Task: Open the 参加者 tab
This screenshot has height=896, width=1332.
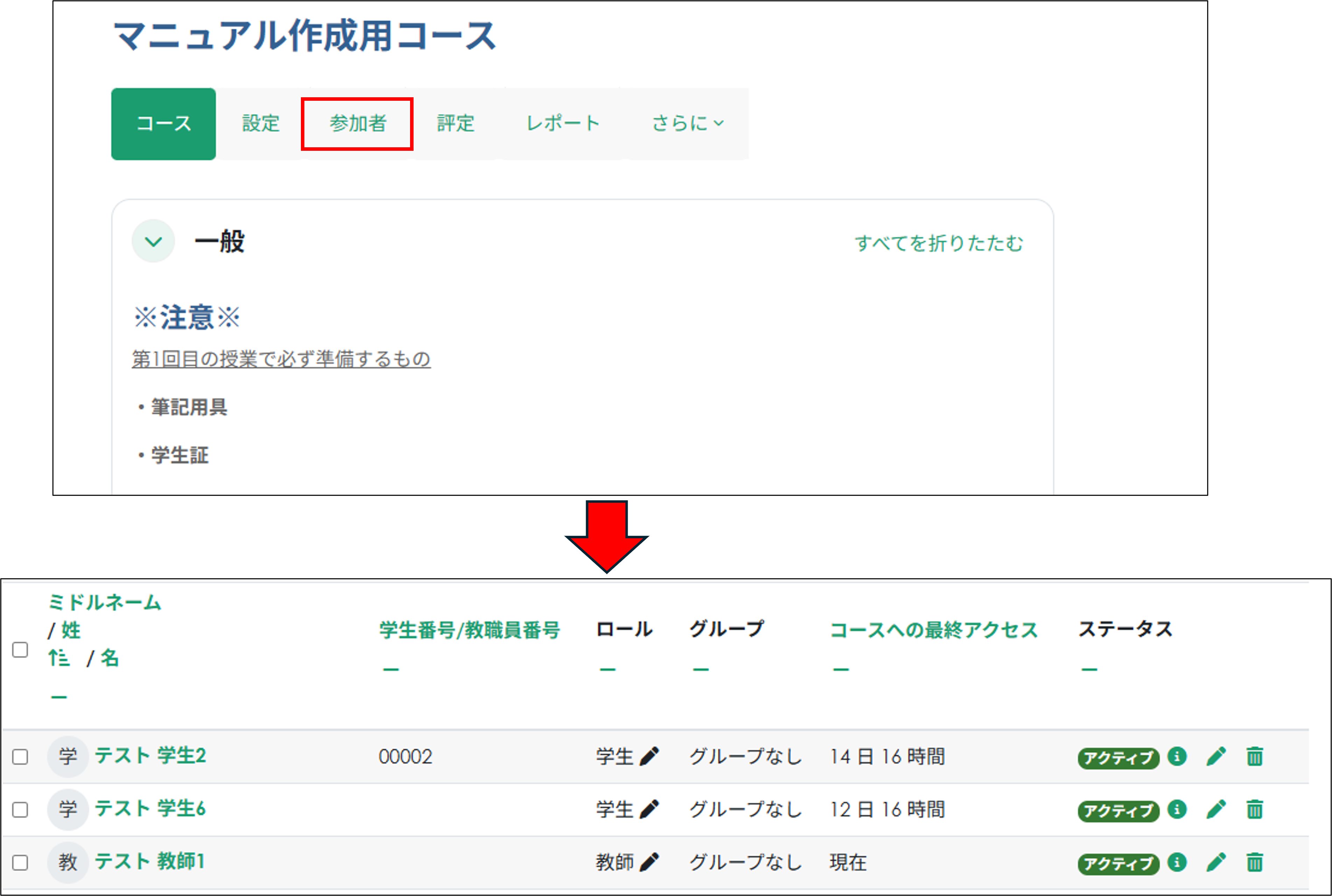Action: 357,124
